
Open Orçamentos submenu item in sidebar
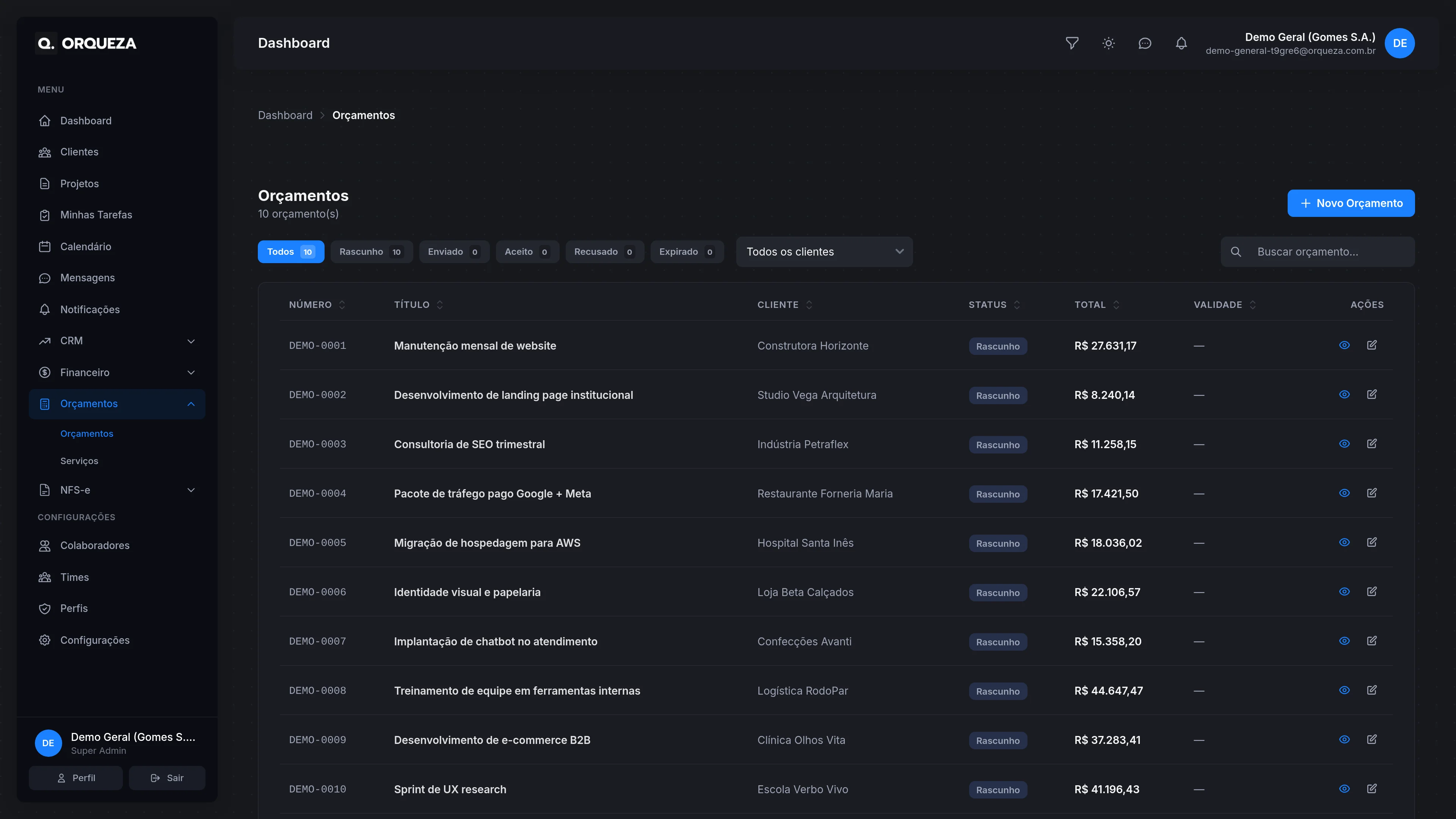[86, 433]
